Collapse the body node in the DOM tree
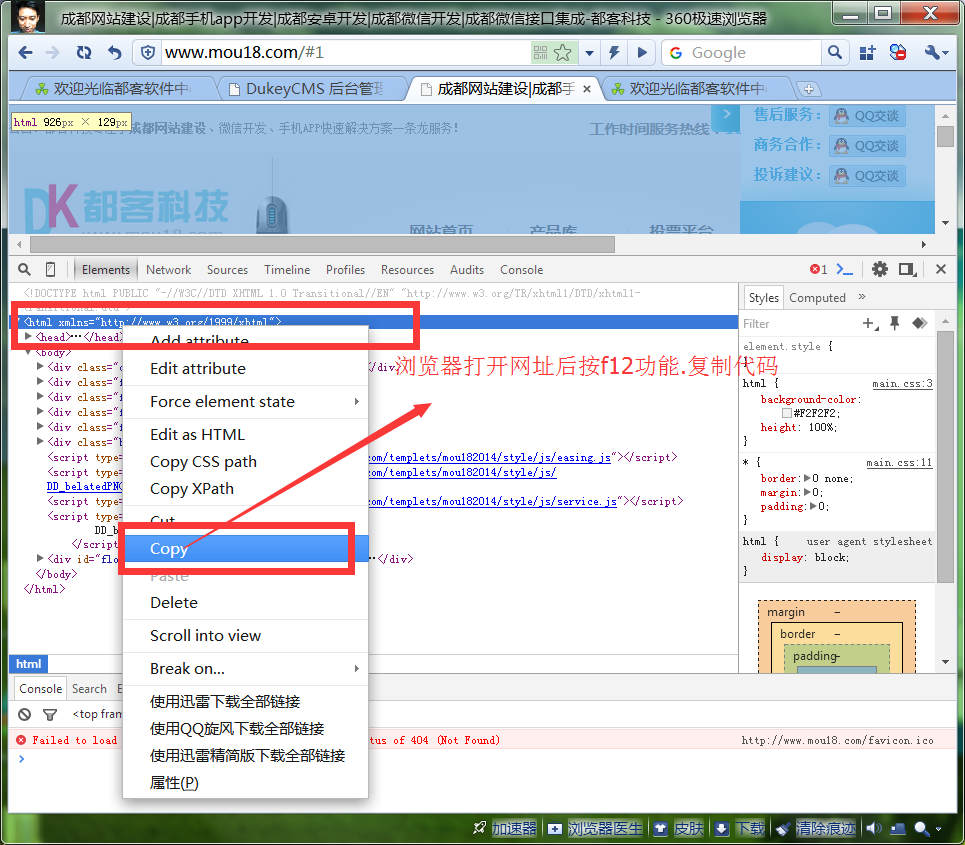 28,352
